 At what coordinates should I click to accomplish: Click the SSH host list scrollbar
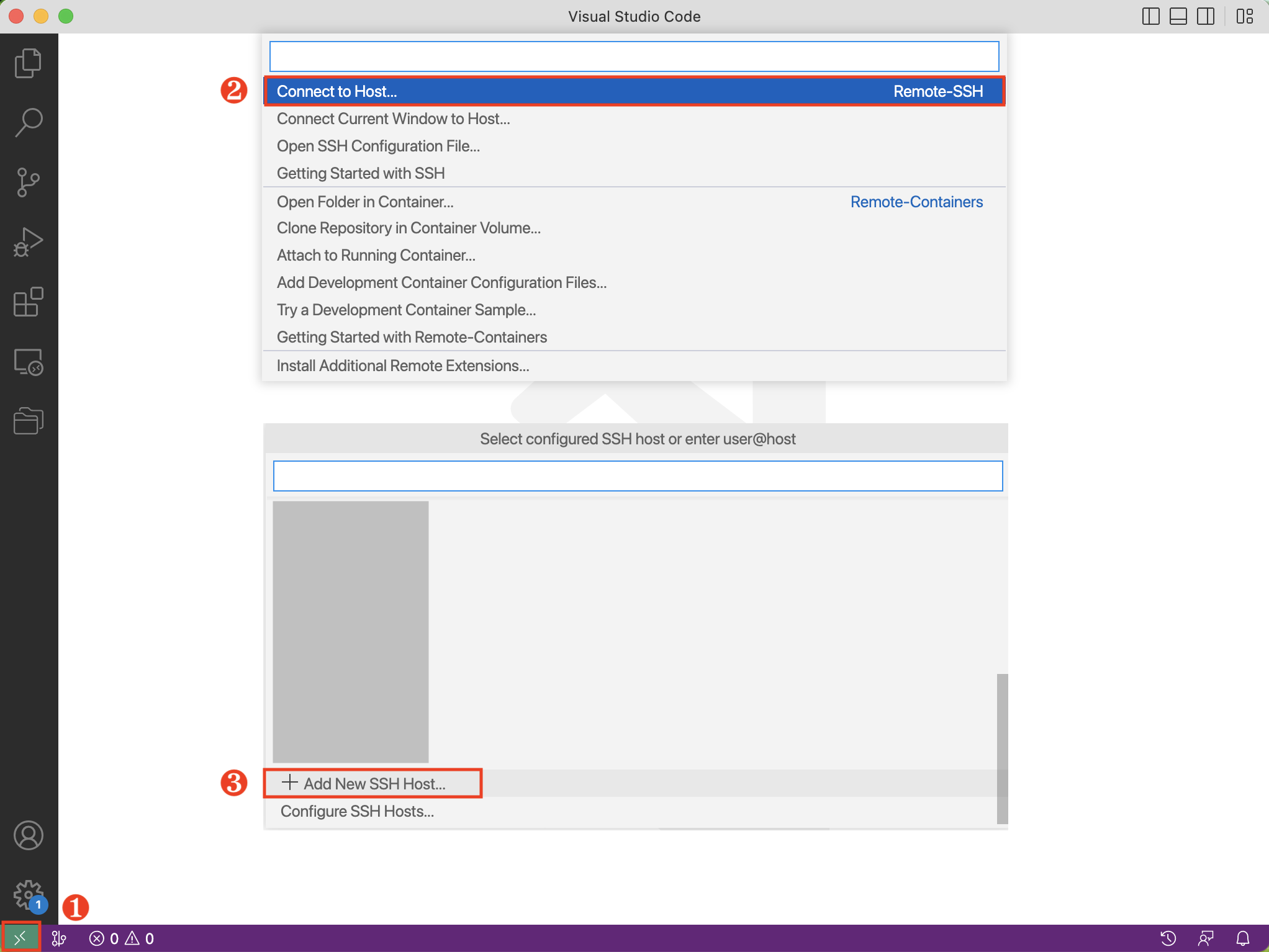tap(1002, 748)
